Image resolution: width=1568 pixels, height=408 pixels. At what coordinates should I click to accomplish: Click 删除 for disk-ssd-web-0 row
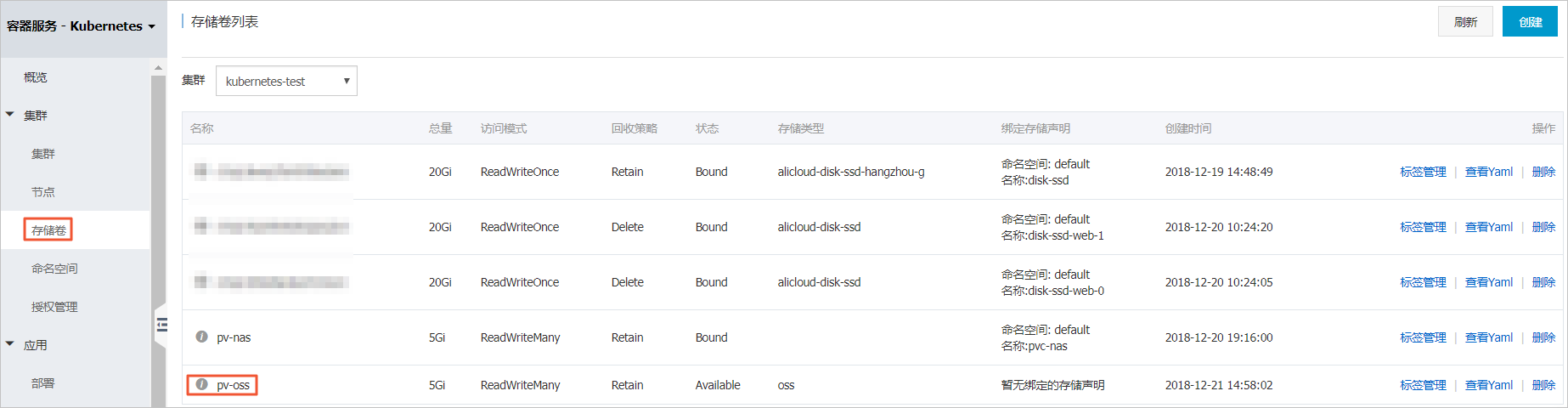click(1543, 282)
